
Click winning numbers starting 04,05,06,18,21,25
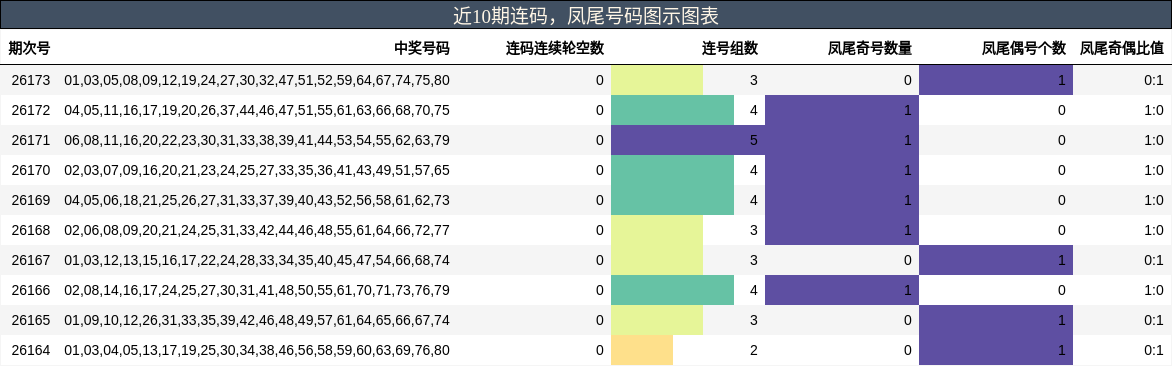[x=257, y=200]
